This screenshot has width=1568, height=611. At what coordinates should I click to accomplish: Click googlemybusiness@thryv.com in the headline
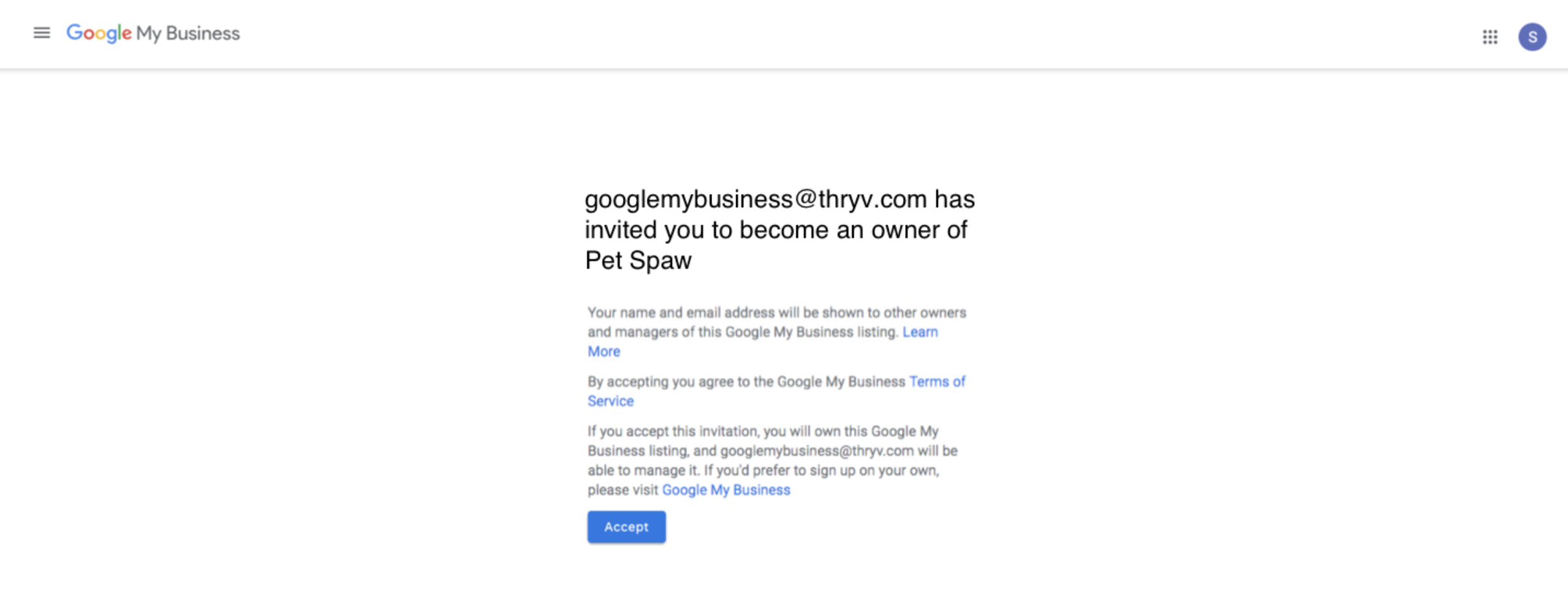coord(756,199)
